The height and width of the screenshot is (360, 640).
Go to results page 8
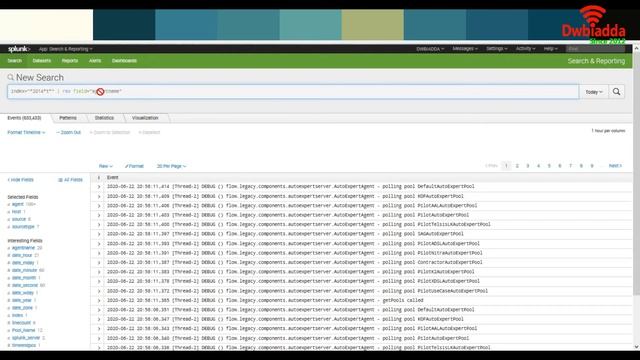(x=581, y=166)
